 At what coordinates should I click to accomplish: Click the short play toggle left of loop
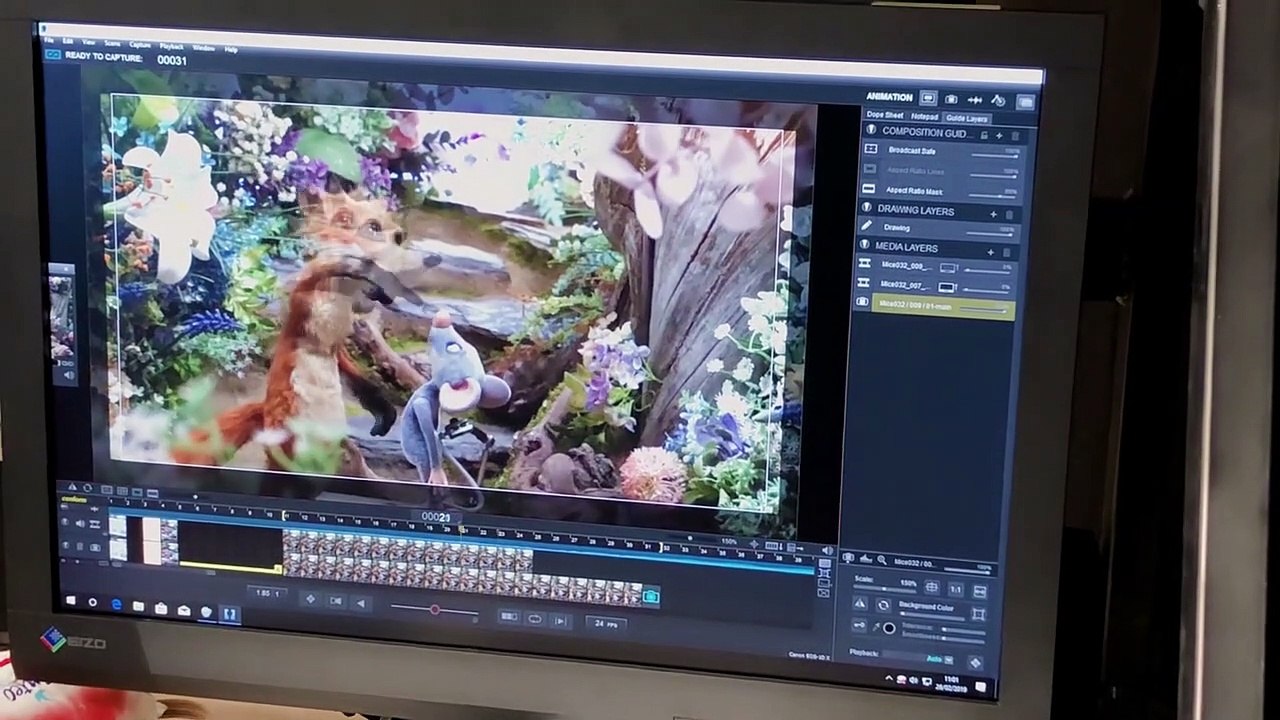(509, 617)
